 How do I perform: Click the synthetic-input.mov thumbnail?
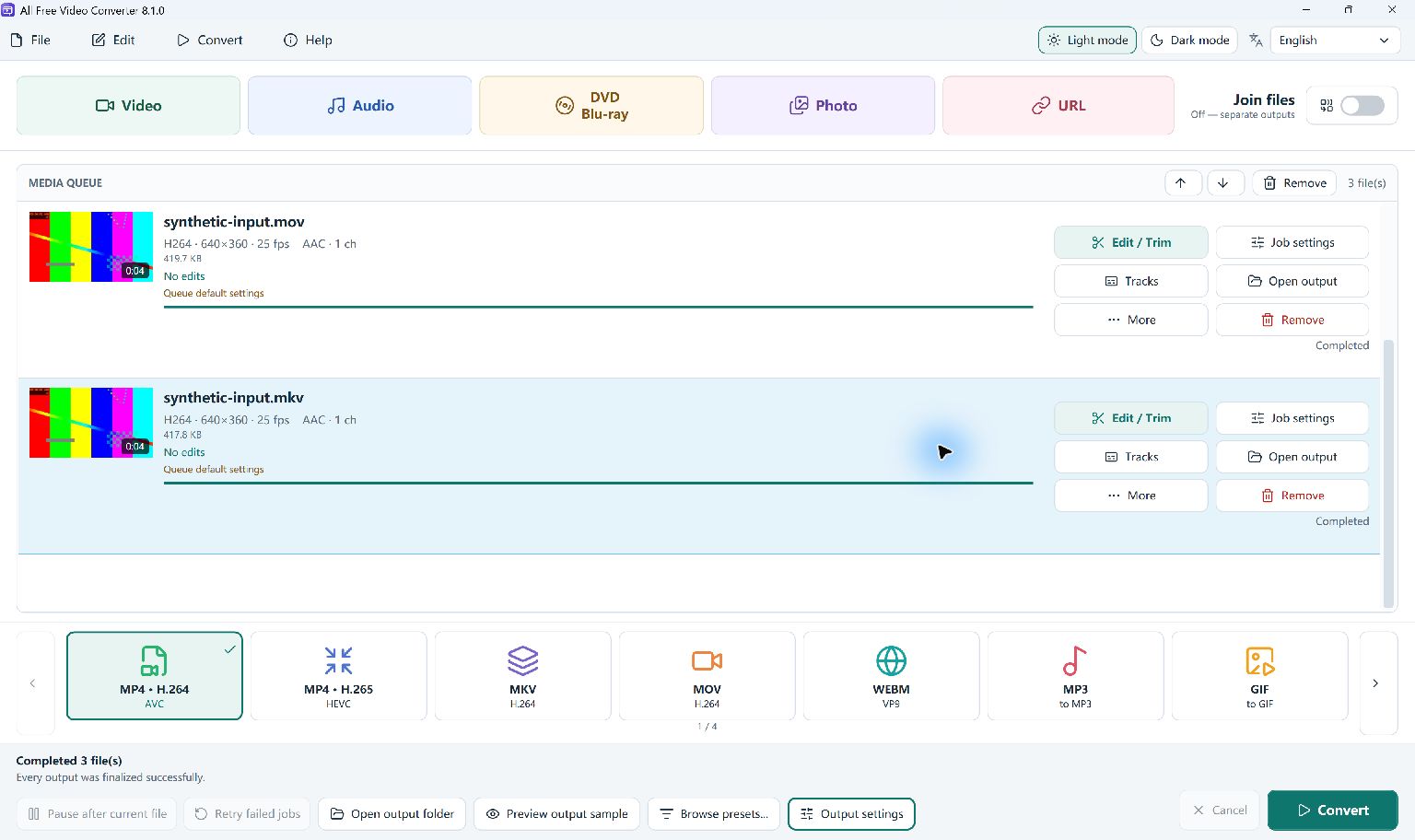(x=91, y=247)
